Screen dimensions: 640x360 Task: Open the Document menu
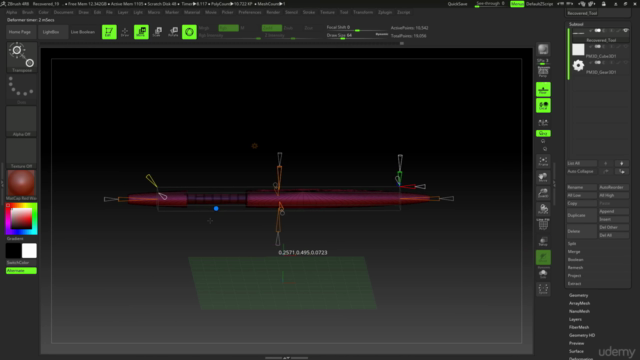point(63,12)
